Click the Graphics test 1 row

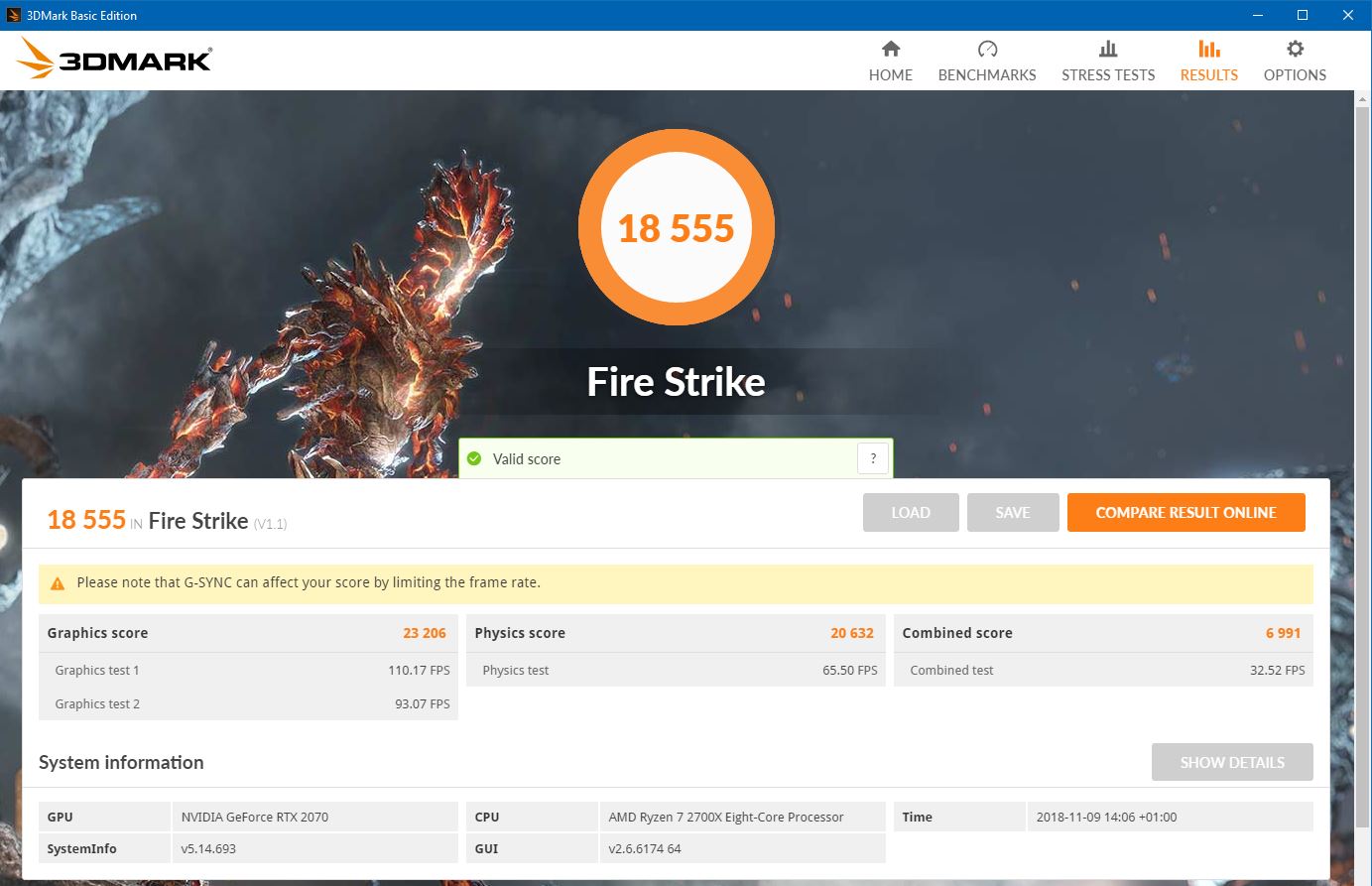click(248, 671)
